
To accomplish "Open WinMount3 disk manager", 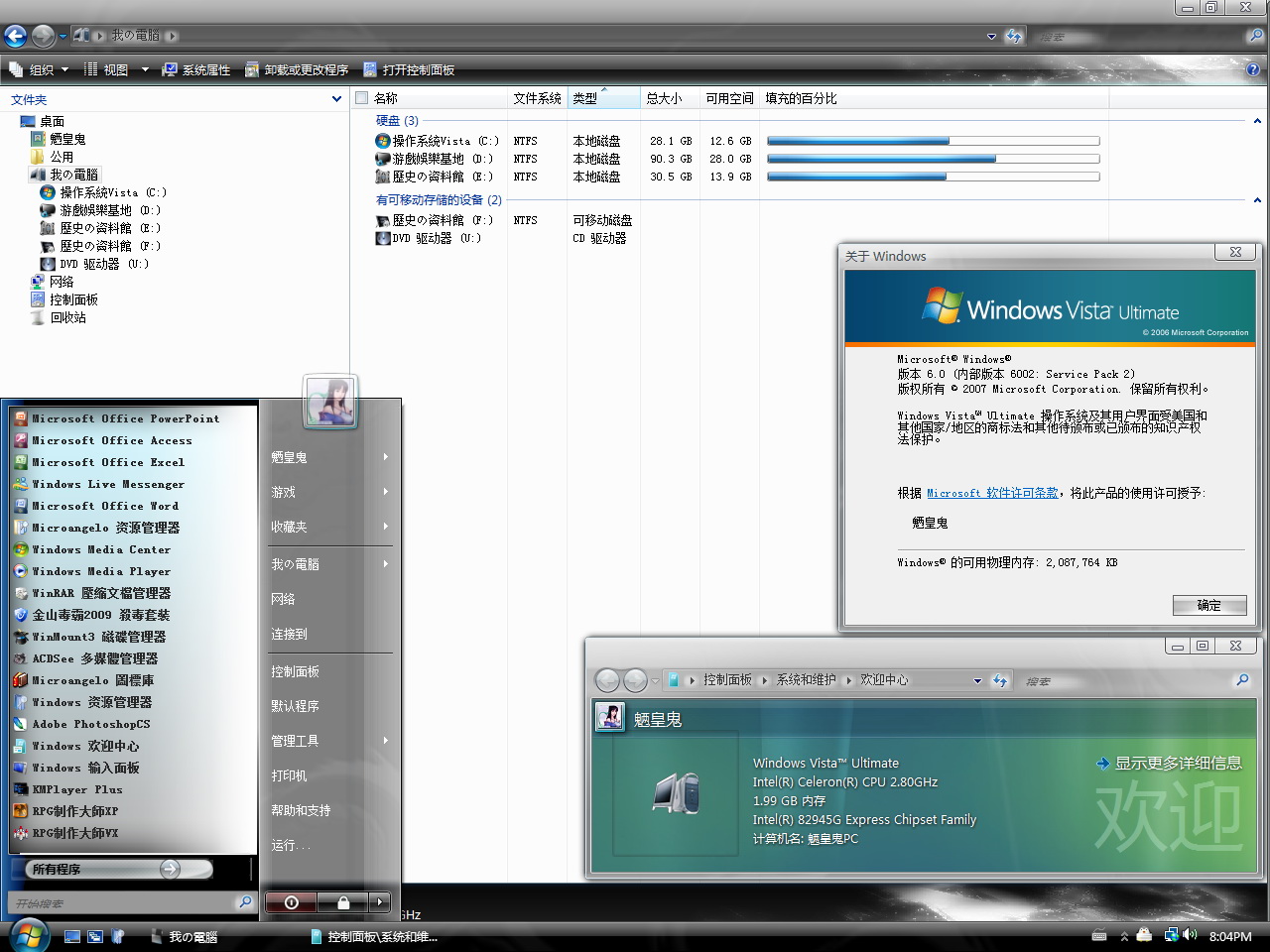I will pyautogui.click(x=90, y=637).
